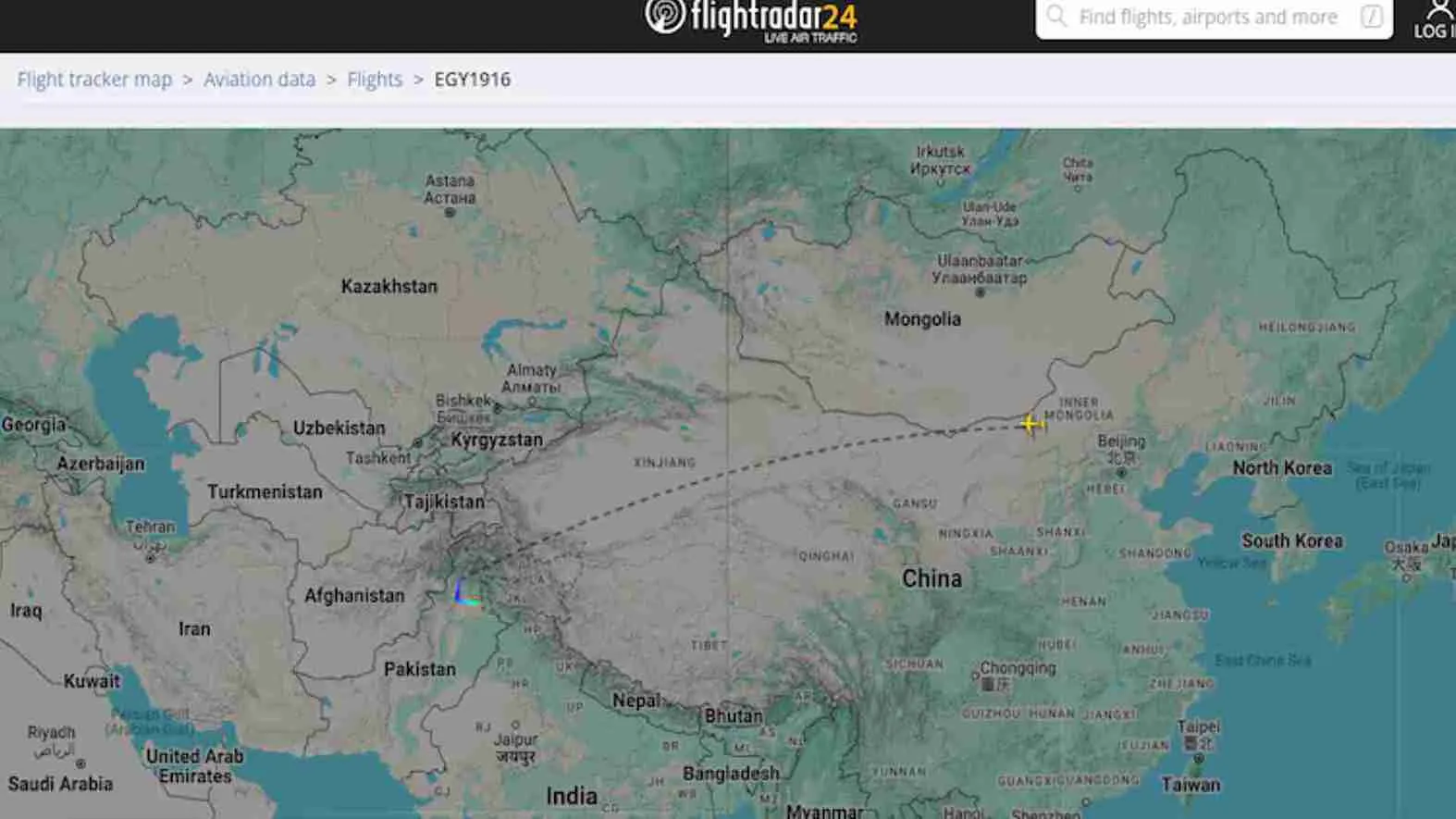Select the yellow airplane icon on map
The width and height of the screenshot is (1456, 819).
pyautogui.click(x=1031, y=424)
